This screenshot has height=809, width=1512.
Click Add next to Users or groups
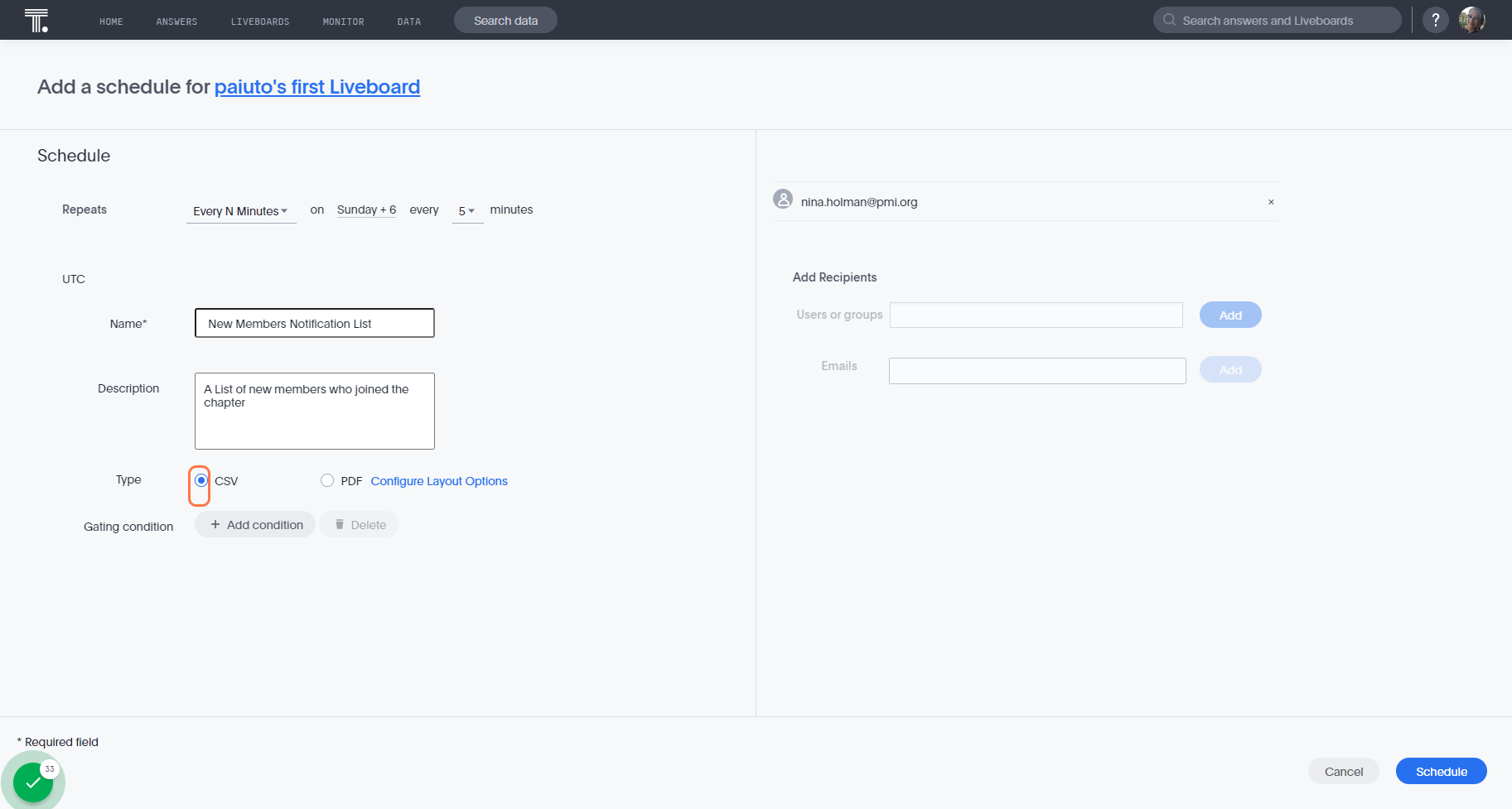(x=1230, y=315)
